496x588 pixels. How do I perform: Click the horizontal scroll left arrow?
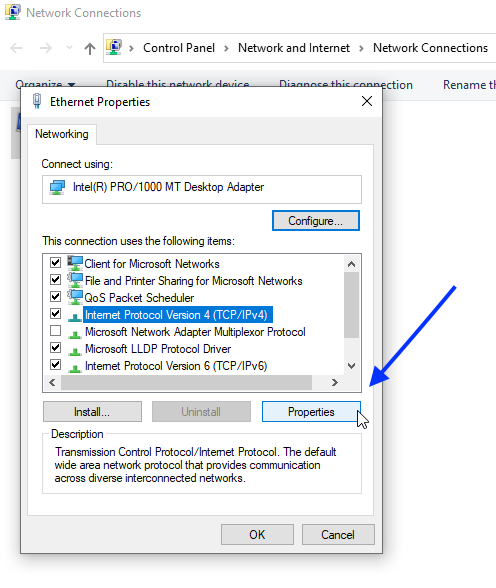pyautogui.click(x=52, y=382)
